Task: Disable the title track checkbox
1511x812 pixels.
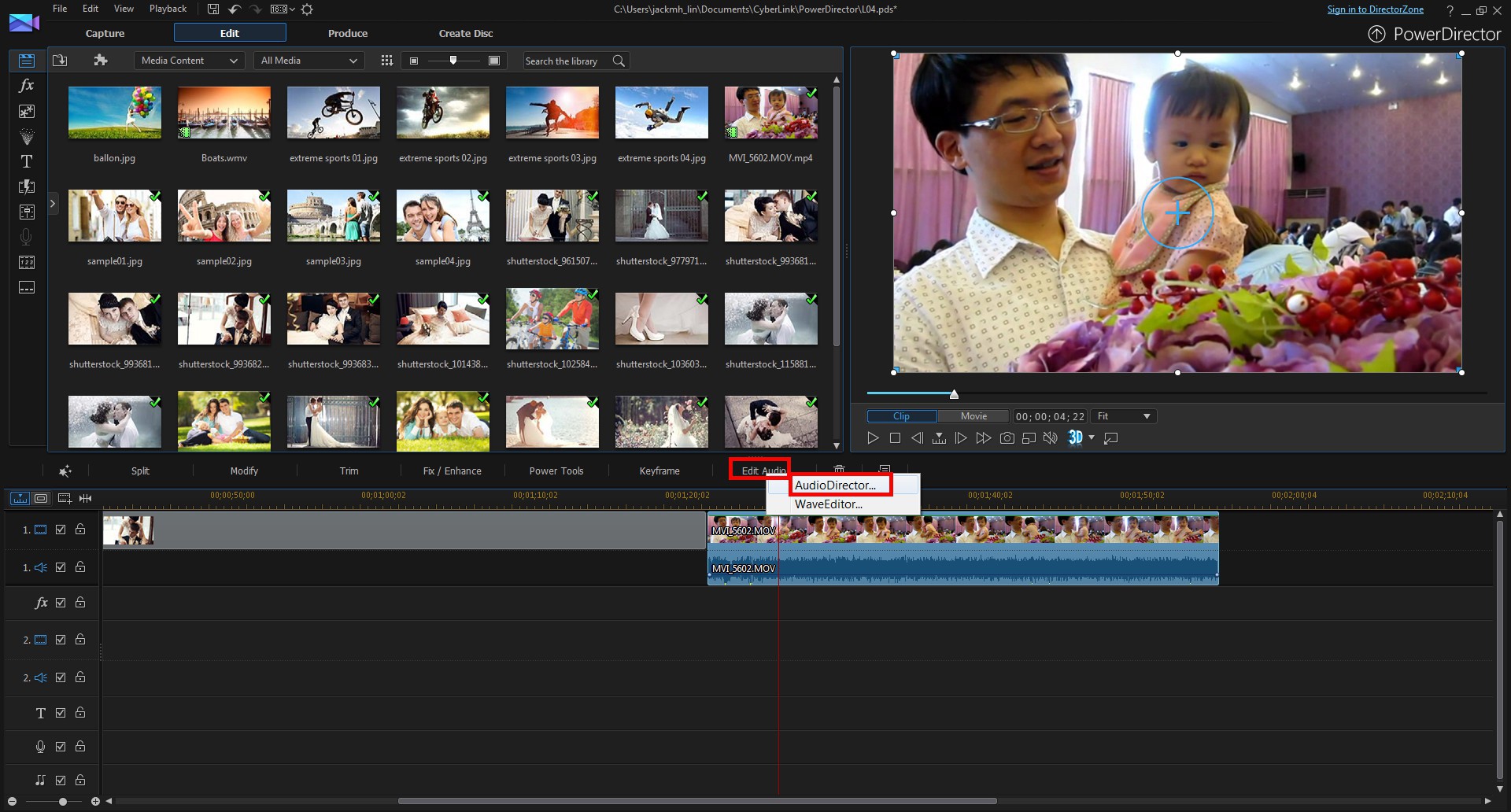Action: (x=61, y=713)
